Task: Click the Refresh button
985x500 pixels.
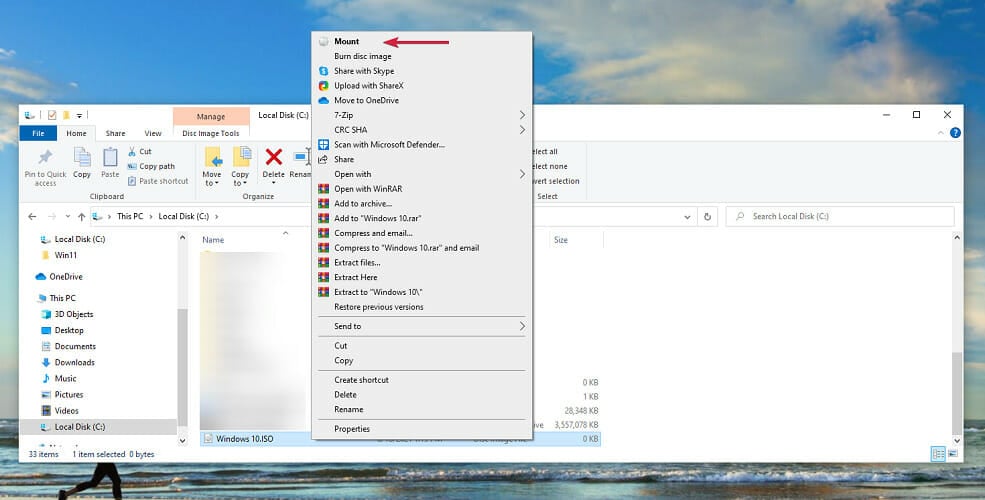Action: click(707, 217)
